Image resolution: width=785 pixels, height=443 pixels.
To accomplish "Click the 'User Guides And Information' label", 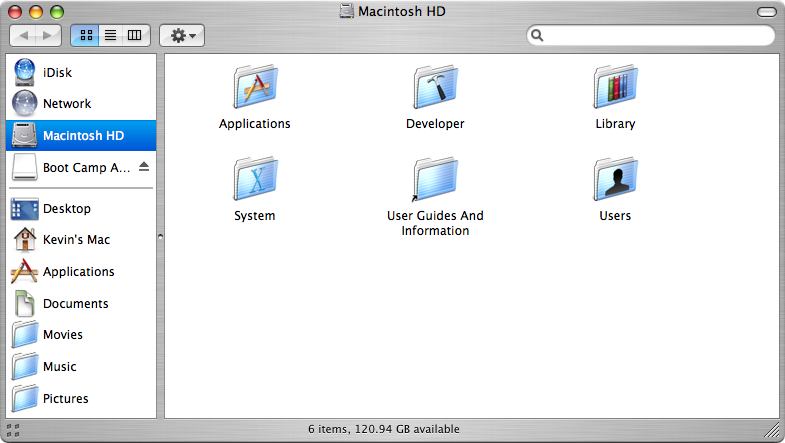I will point(435,223).
